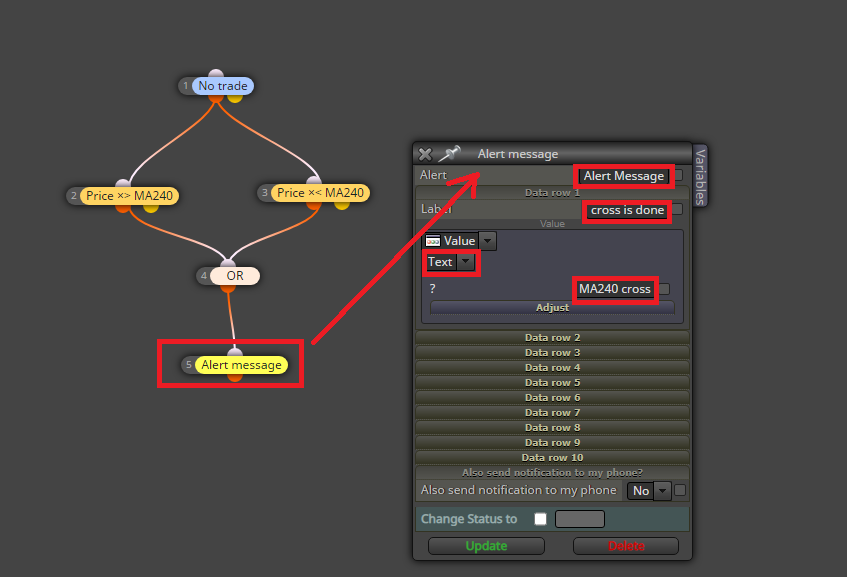Click the Alert row label
The height and width of the screenshot is (577, 847).
433,175
